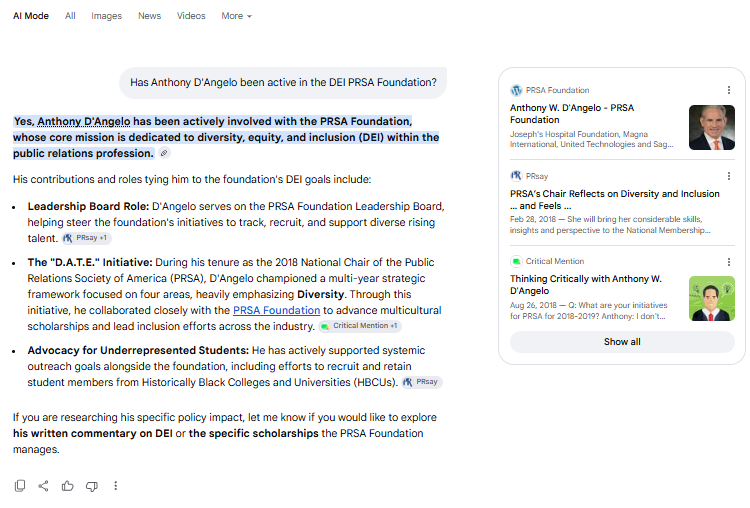Click the Critical Mention source favicon

(516, 261)
